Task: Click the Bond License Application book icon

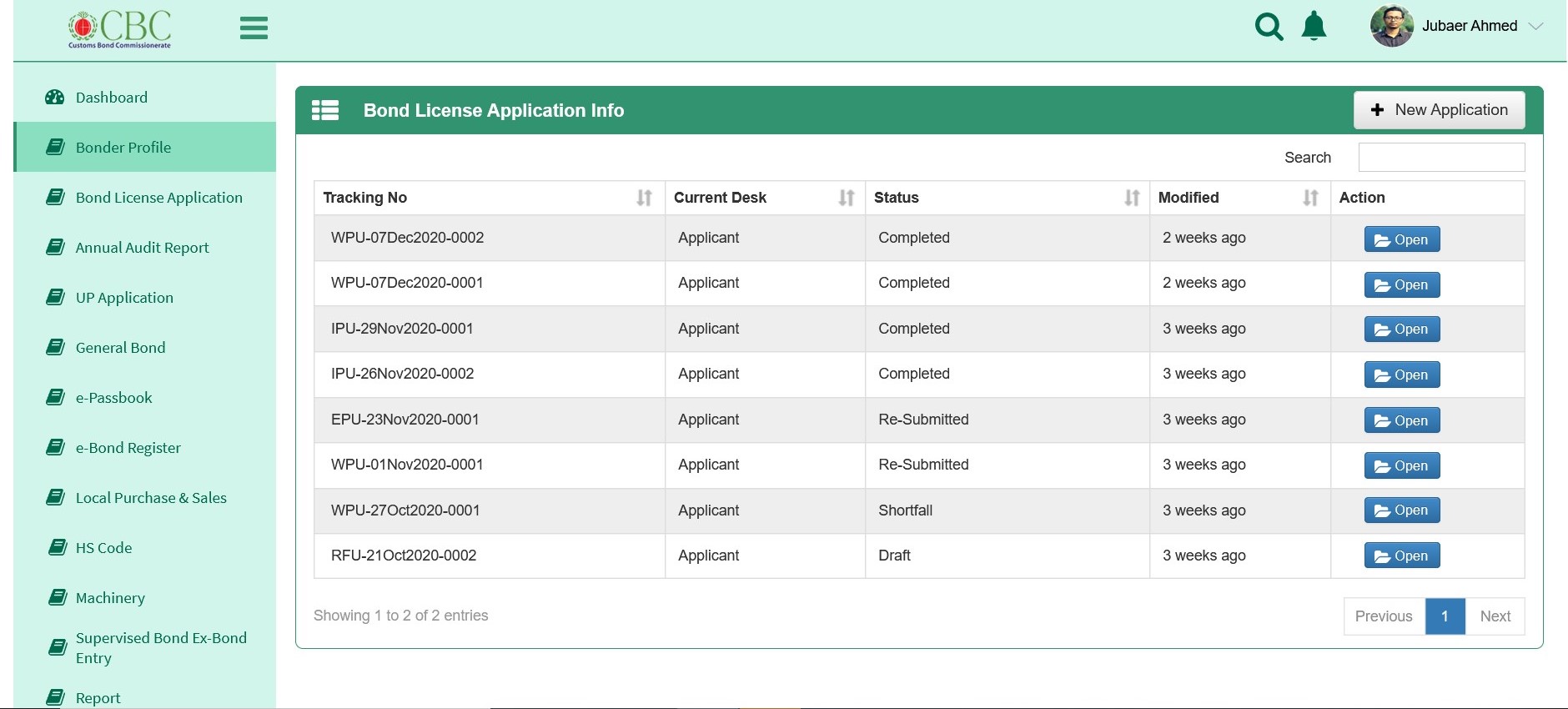Action: pyautogui.click(x=55, y=198)
